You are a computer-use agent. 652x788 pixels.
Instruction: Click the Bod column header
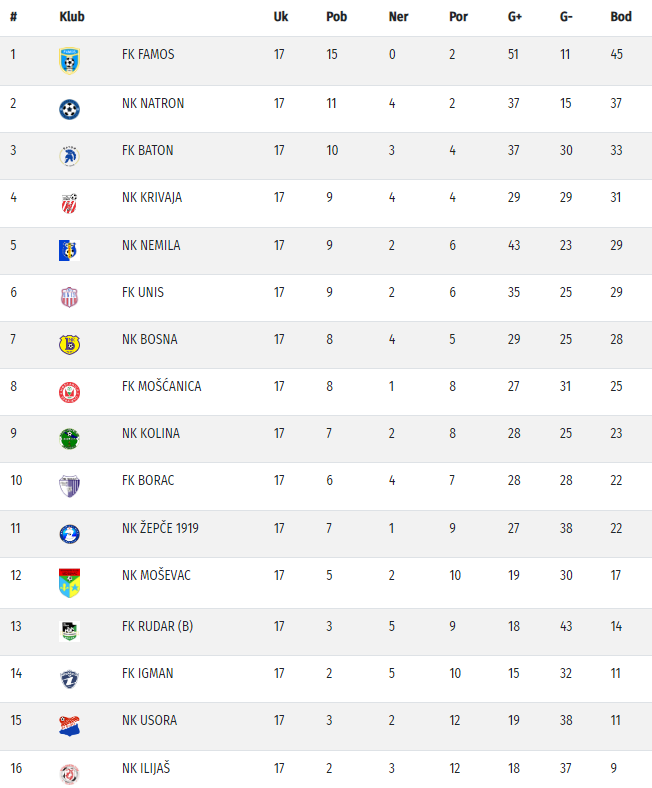click(x=621, y=17)
